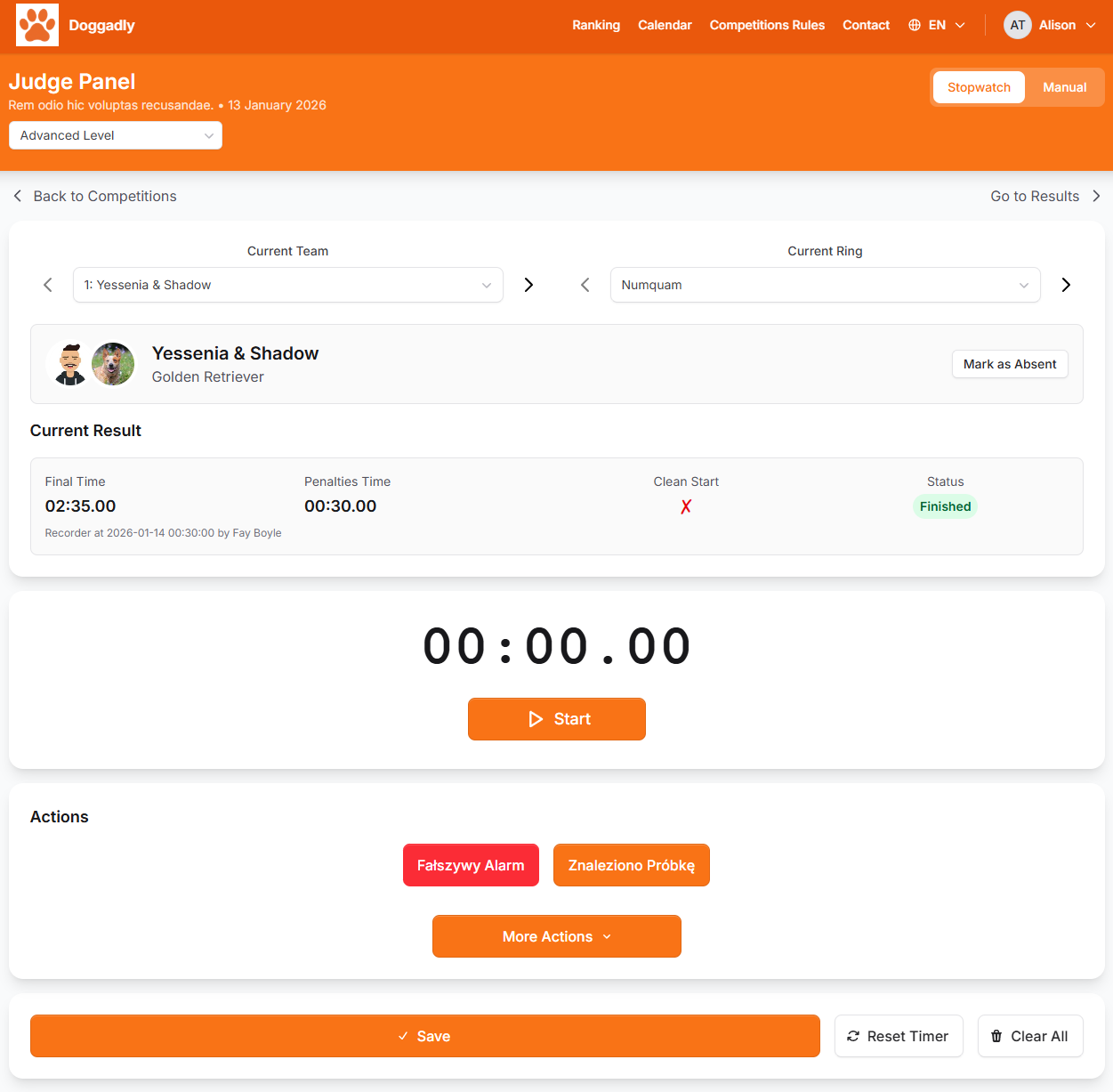This screenshot has width=1113, height=1092.
Task: Open the Advanced Level dropdown
Action: [x=115, y=134]
